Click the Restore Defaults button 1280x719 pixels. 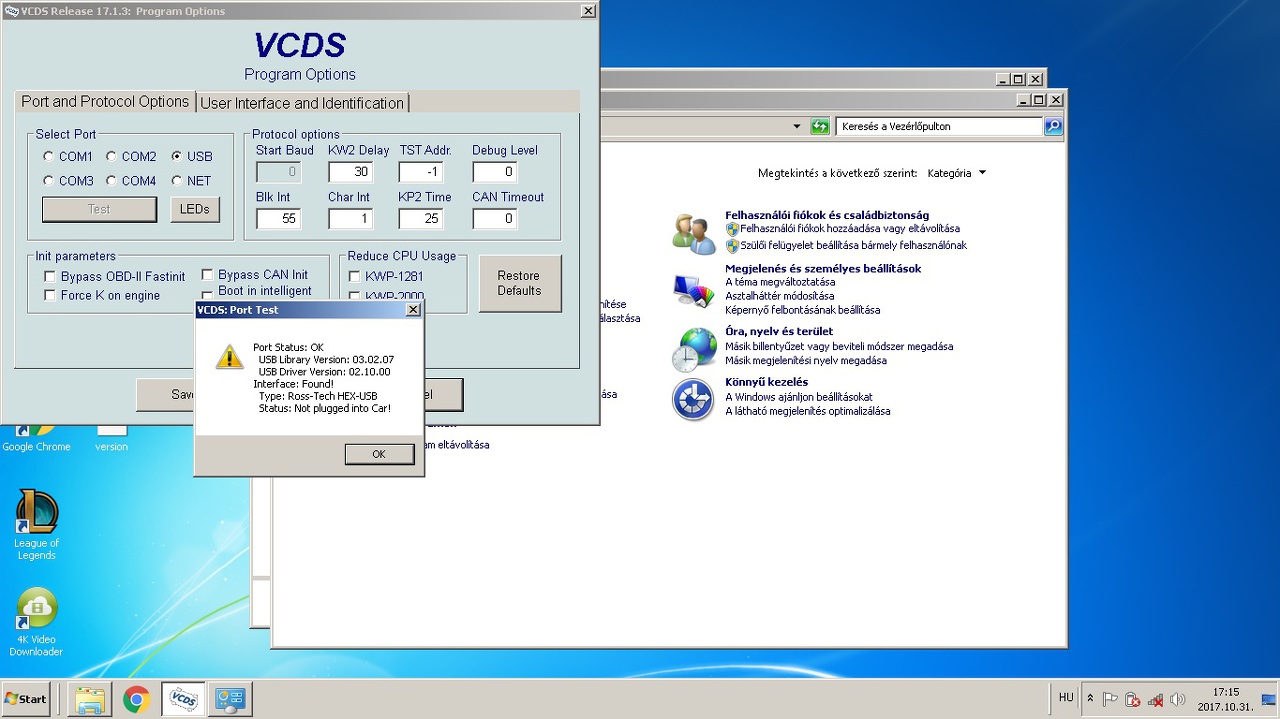point(519,283)
